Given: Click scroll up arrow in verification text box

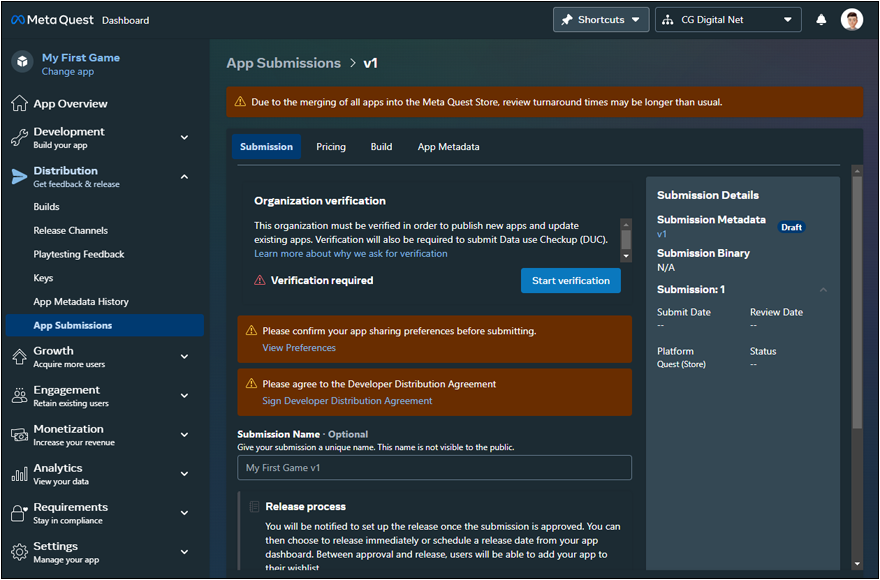Looking at the screenshot, I should pyautogui.click(x=626, y=223).
